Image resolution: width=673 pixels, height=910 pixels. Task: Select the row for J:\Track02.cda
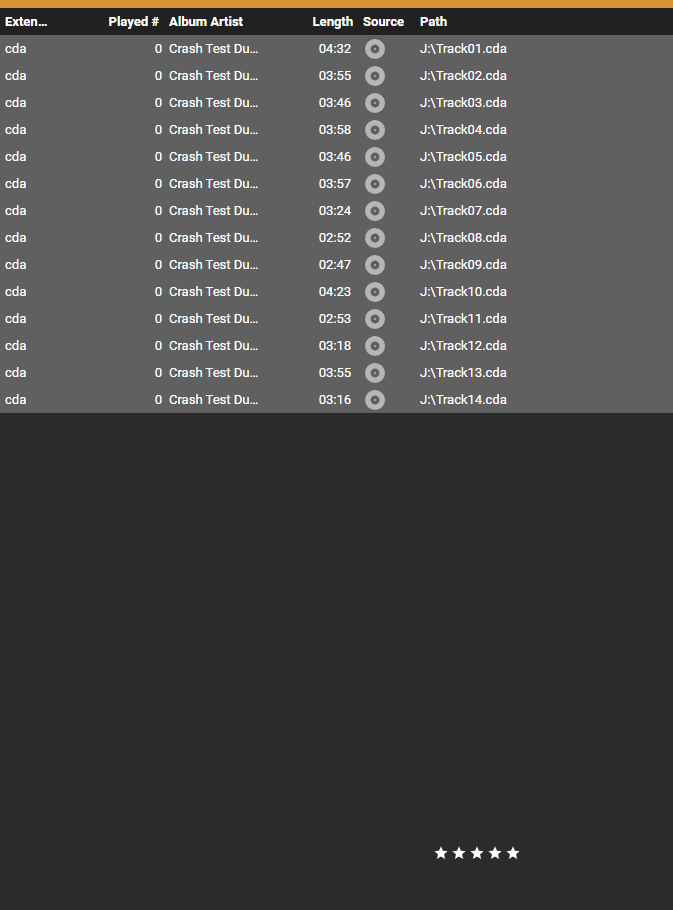[336, 76]
